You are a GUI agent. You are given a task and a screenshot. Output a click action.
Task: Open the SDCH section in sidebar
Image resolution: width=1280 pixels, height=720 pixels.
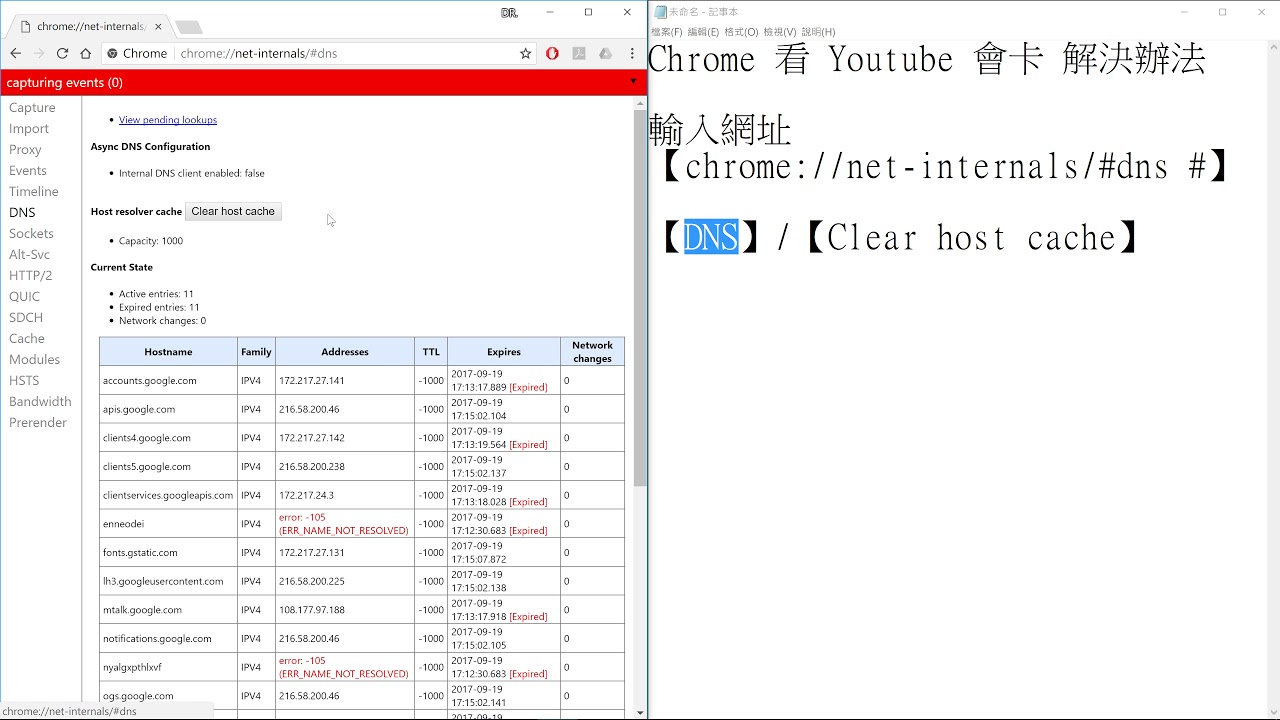pyautogui.click(x=26, y=317)
